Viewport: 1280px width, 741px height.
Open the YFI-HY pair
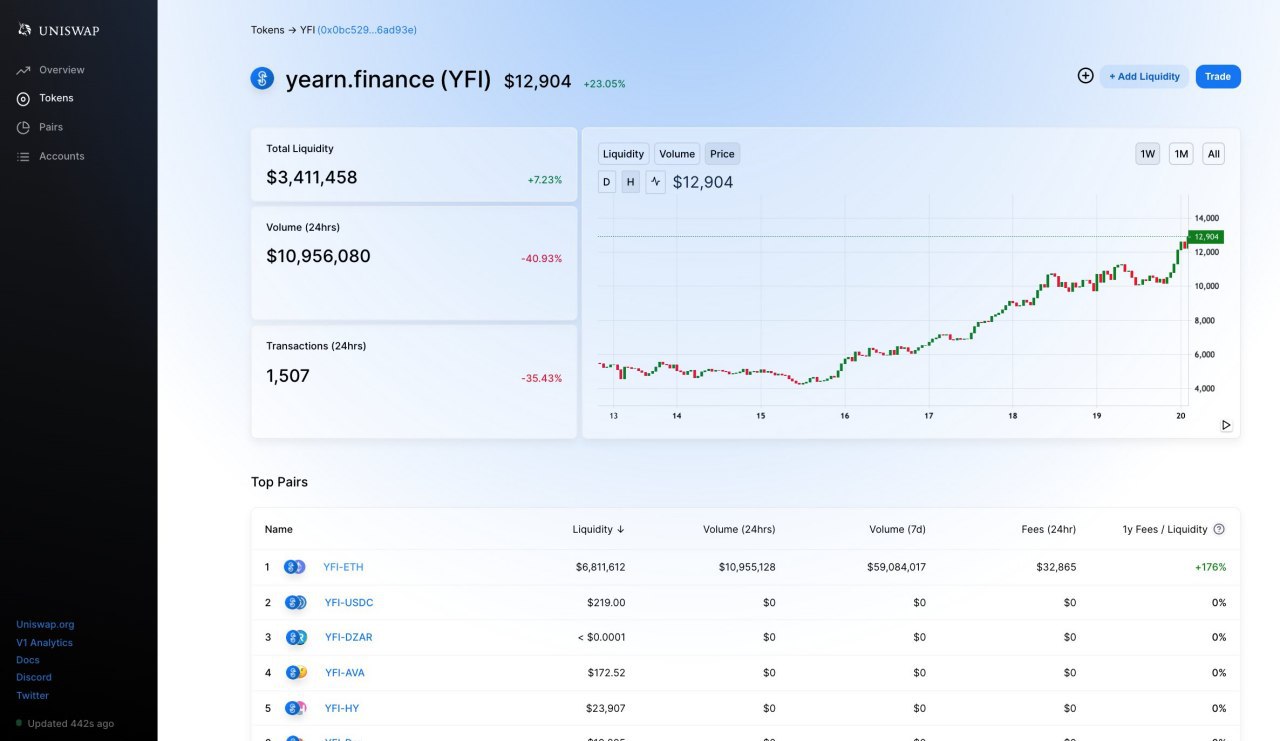342,708
